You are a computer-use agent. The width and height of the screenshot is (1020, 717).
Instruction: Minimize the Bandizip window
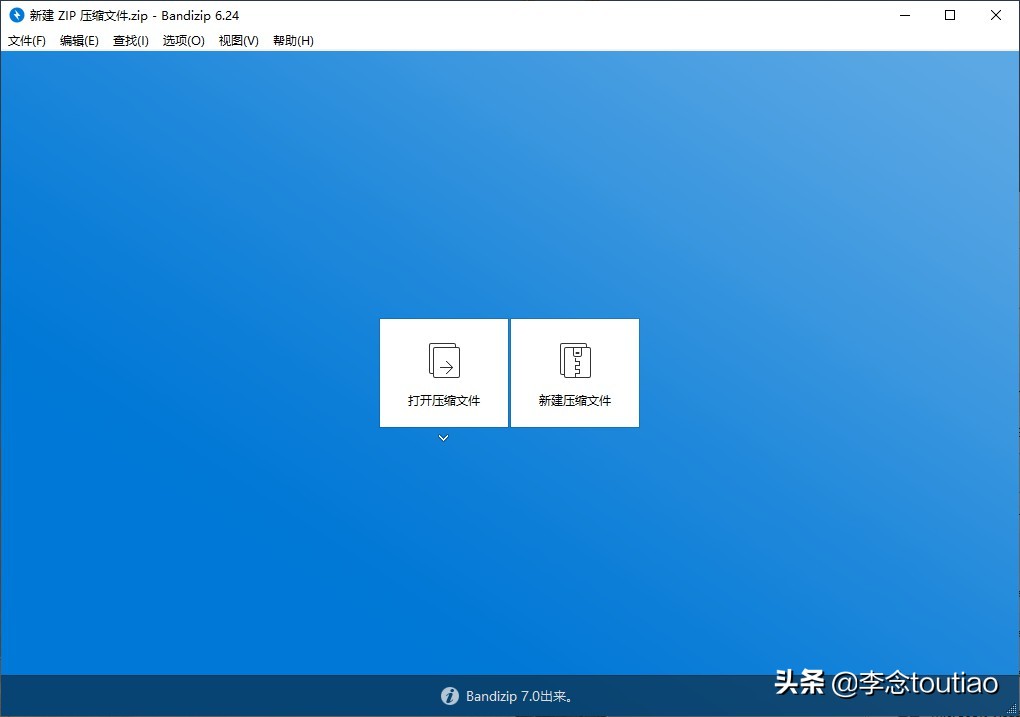point(904,15)
